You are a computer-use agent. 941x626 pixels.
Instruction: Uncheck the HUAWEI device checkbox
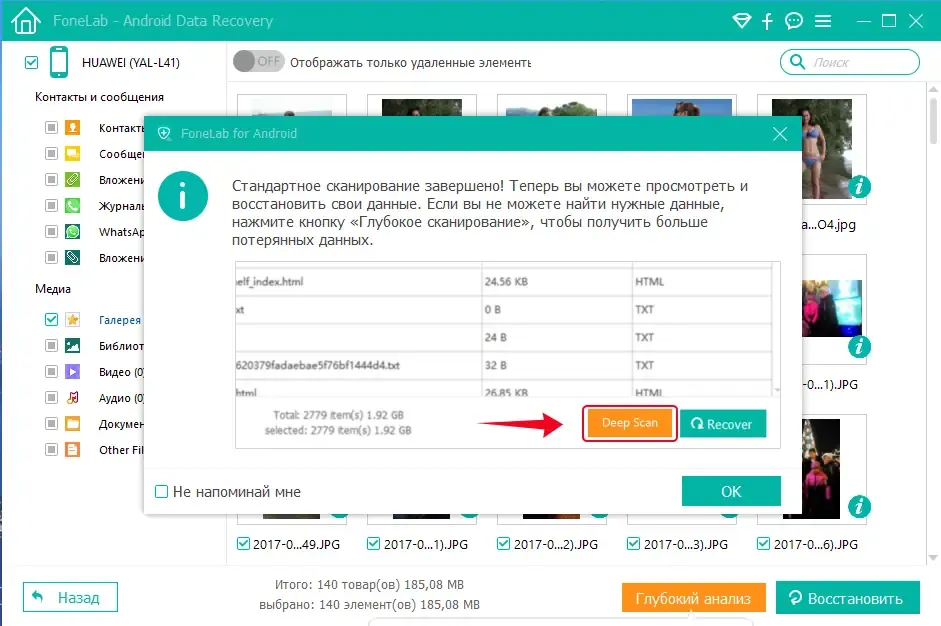click(32, 62)
